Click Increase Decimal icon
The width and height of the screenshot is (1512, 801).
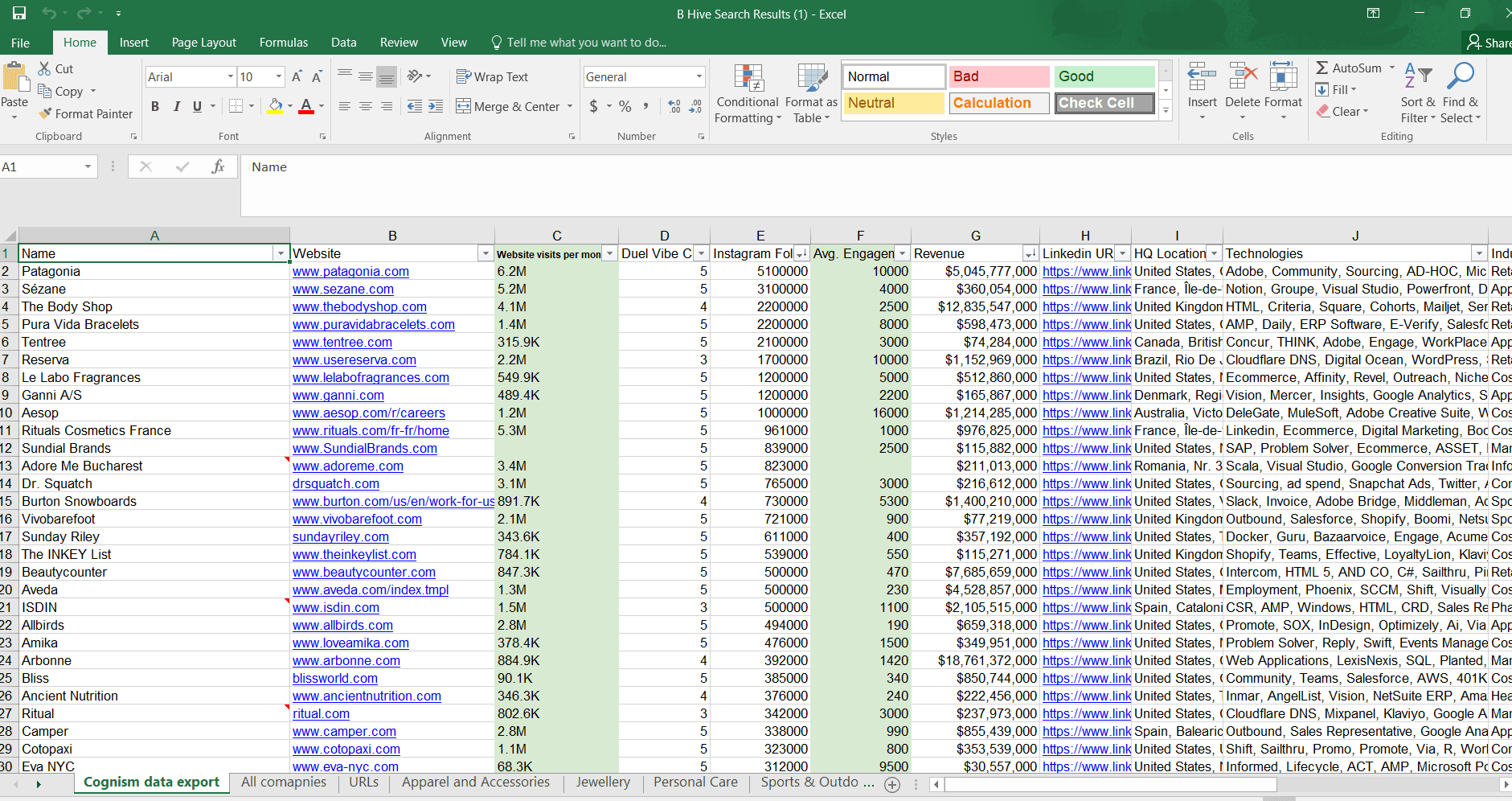tap(674, 106)
